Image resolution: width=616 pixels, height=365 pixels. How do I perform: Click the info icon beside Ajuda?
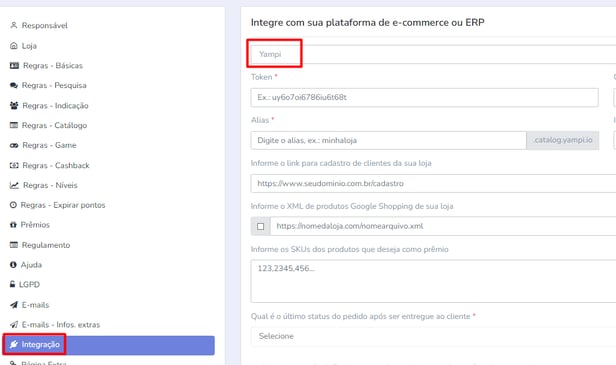13,265
